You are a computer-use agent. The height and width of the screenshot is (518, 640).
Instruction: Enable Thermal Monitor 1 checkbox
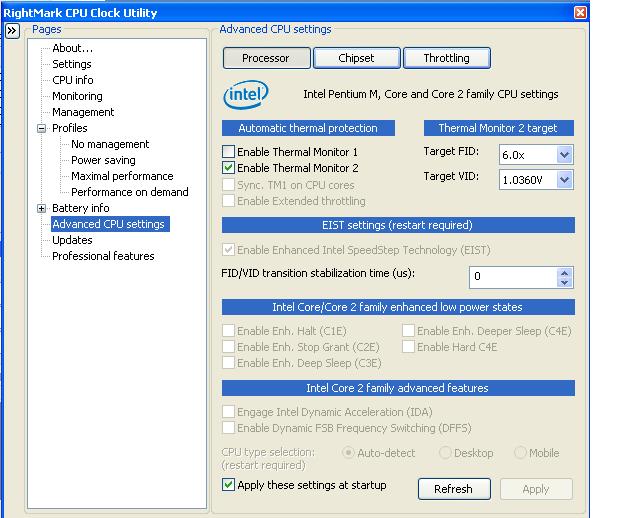point(228,152)
